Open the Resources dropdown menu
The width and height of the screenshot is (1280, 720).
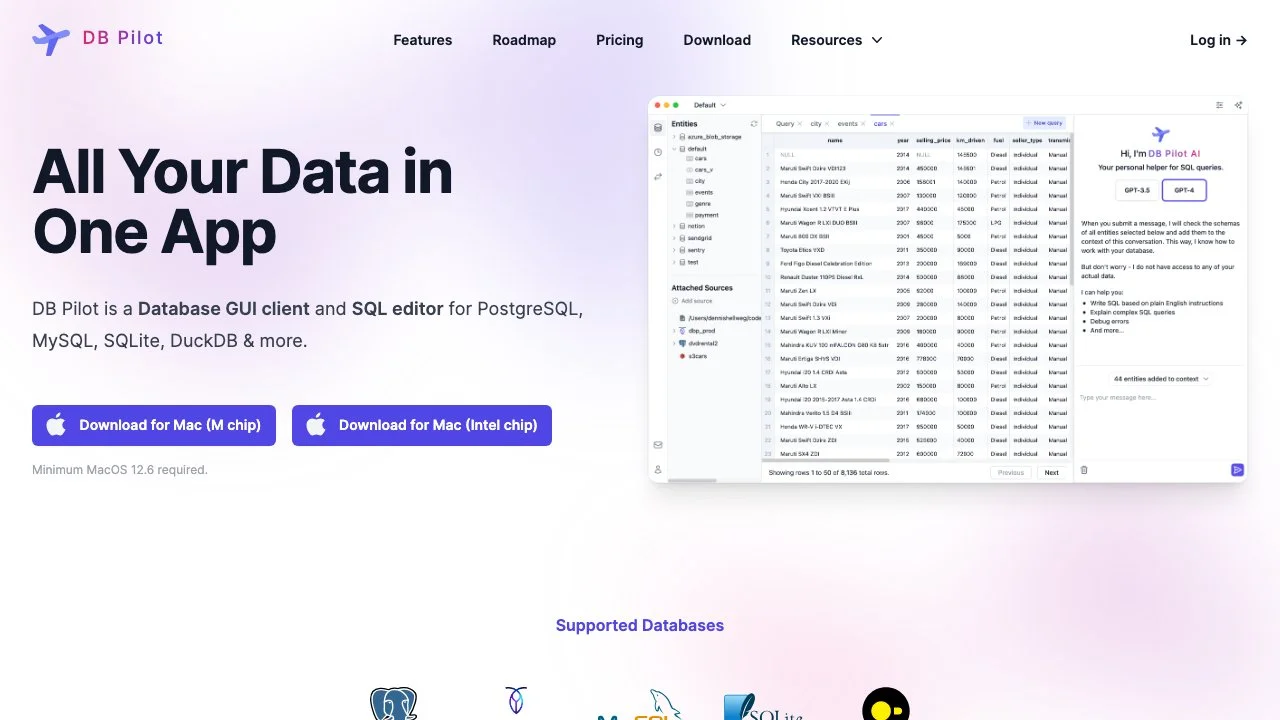(x=837, y=40)
